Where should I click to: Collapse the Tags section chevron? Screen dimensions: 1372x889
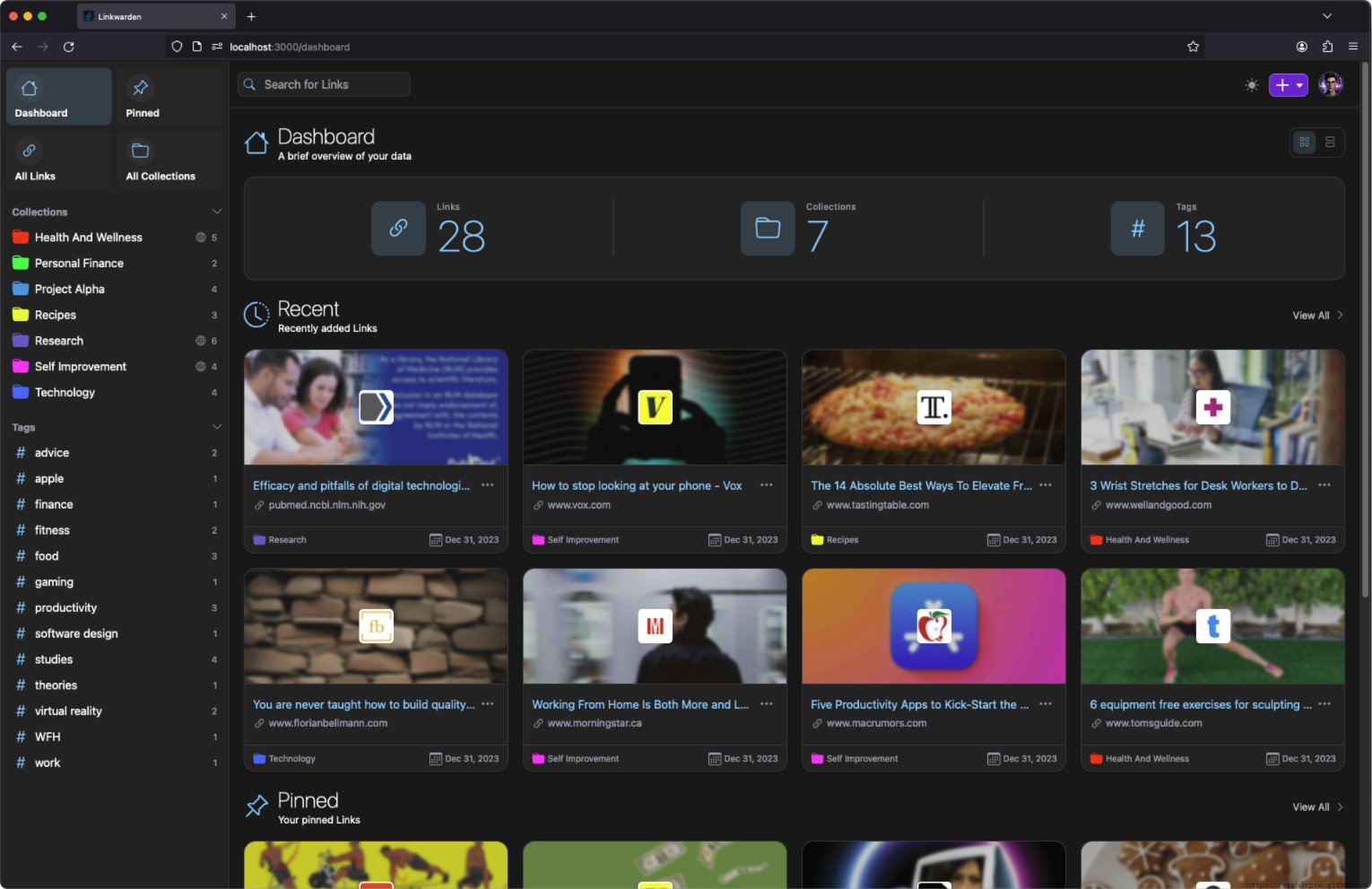(x=216, y=427)
